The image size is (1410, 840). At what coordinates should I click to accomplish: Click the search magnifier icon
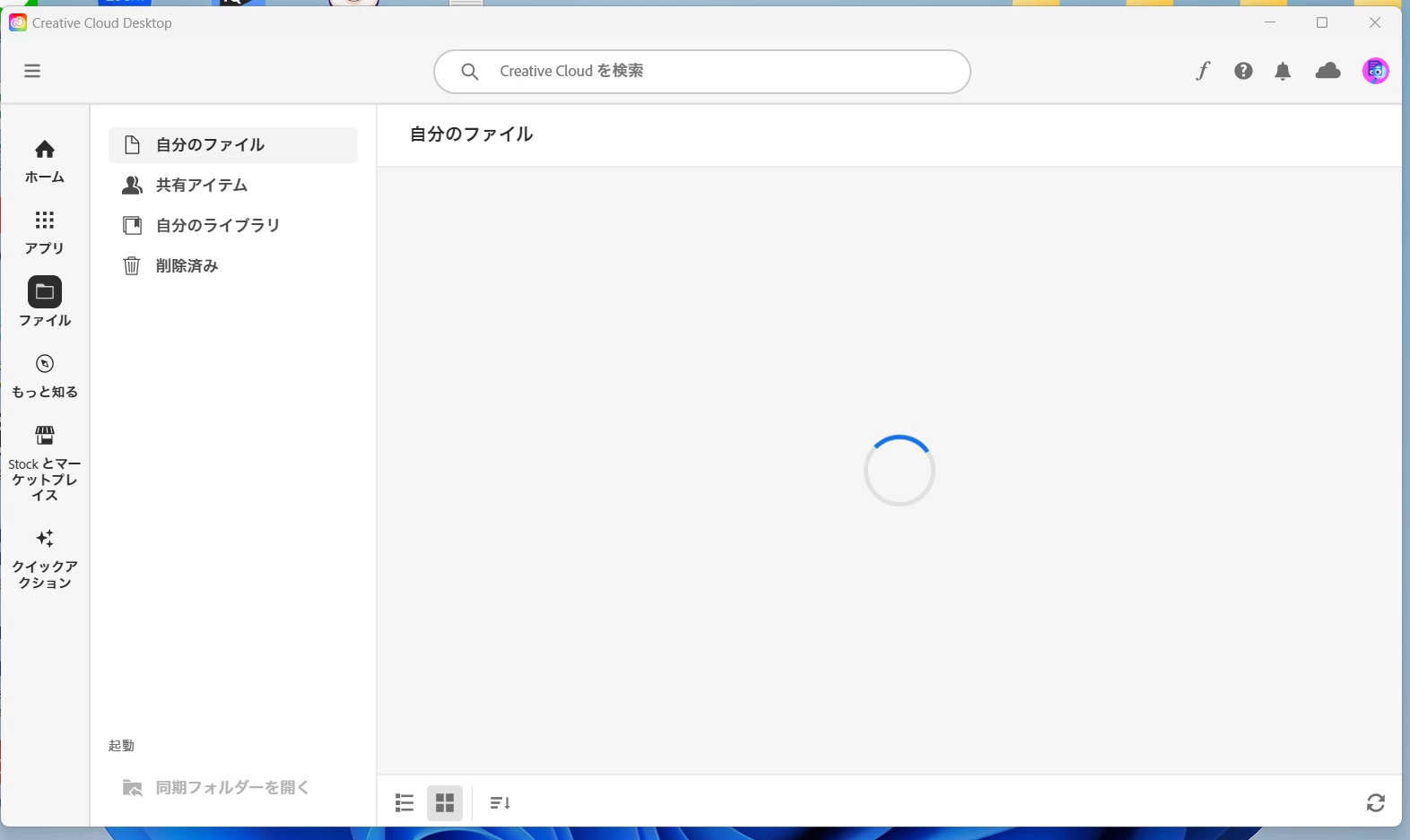pyautogui.click(x=470, y=72)
